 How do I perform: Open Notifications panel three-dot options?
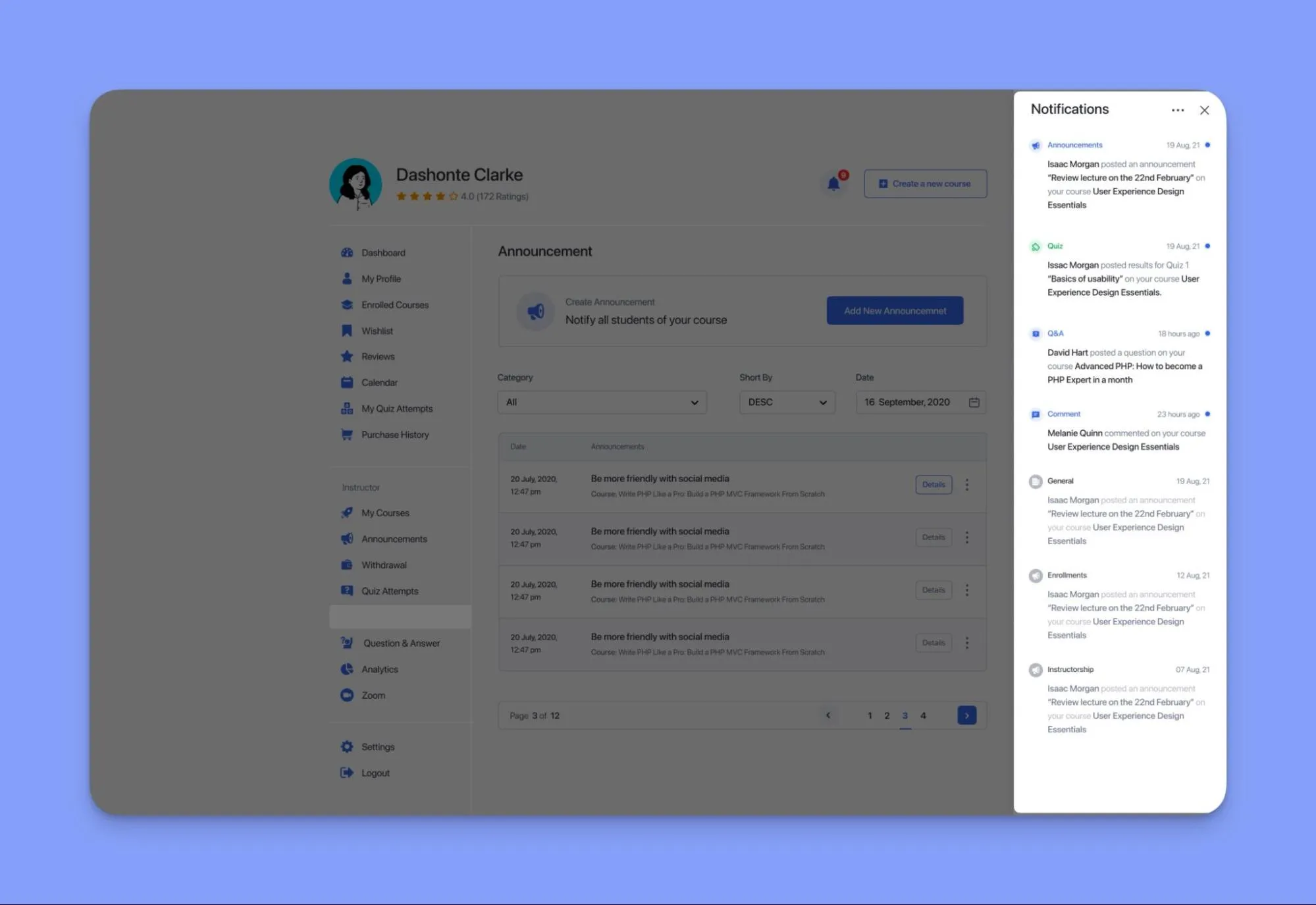[x=1178, y=111]
